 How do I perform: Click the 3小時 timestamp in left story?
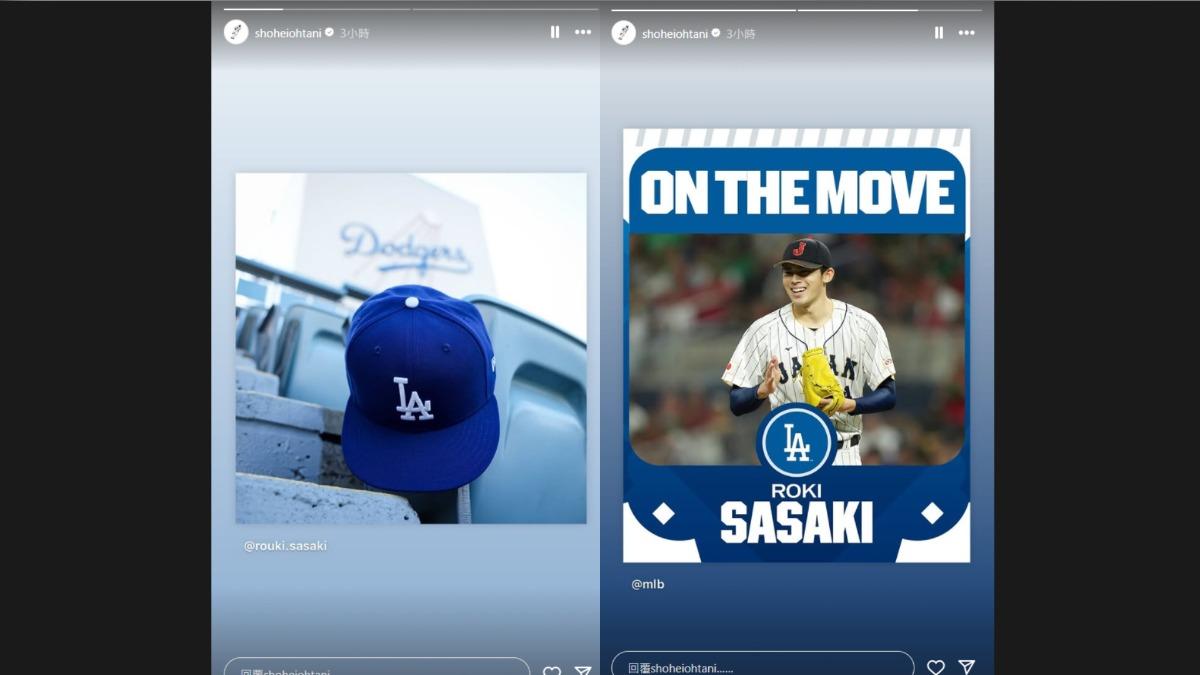point(354,33)
